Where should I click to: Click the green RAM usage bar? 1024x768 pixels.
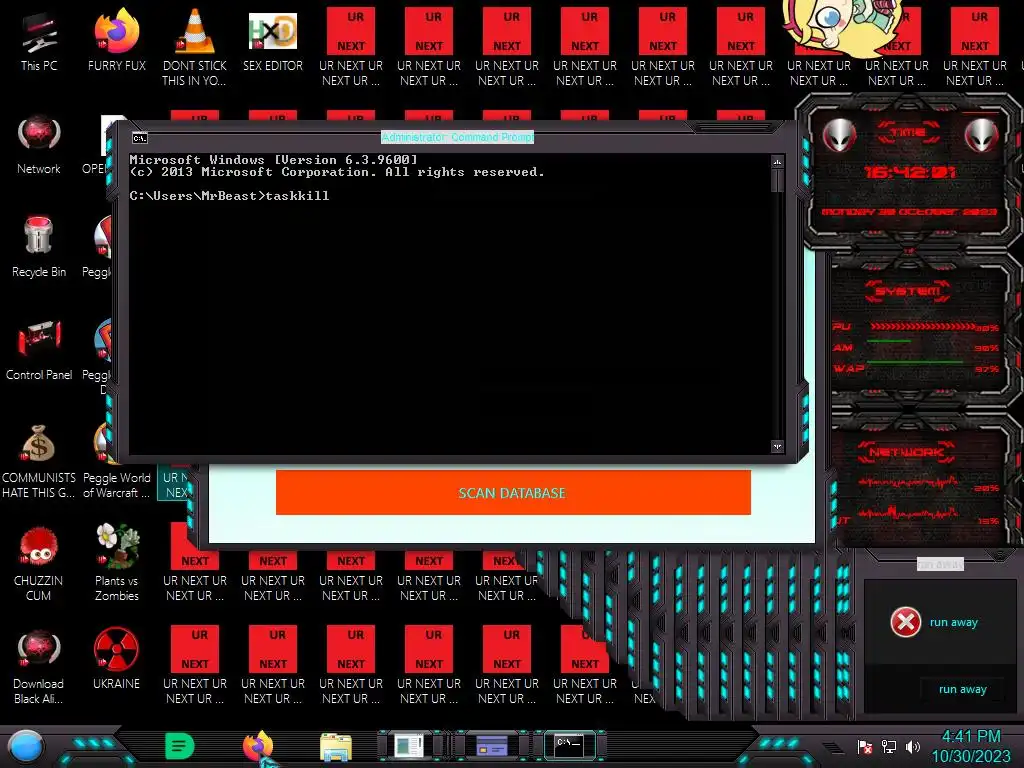coord(889,341)
